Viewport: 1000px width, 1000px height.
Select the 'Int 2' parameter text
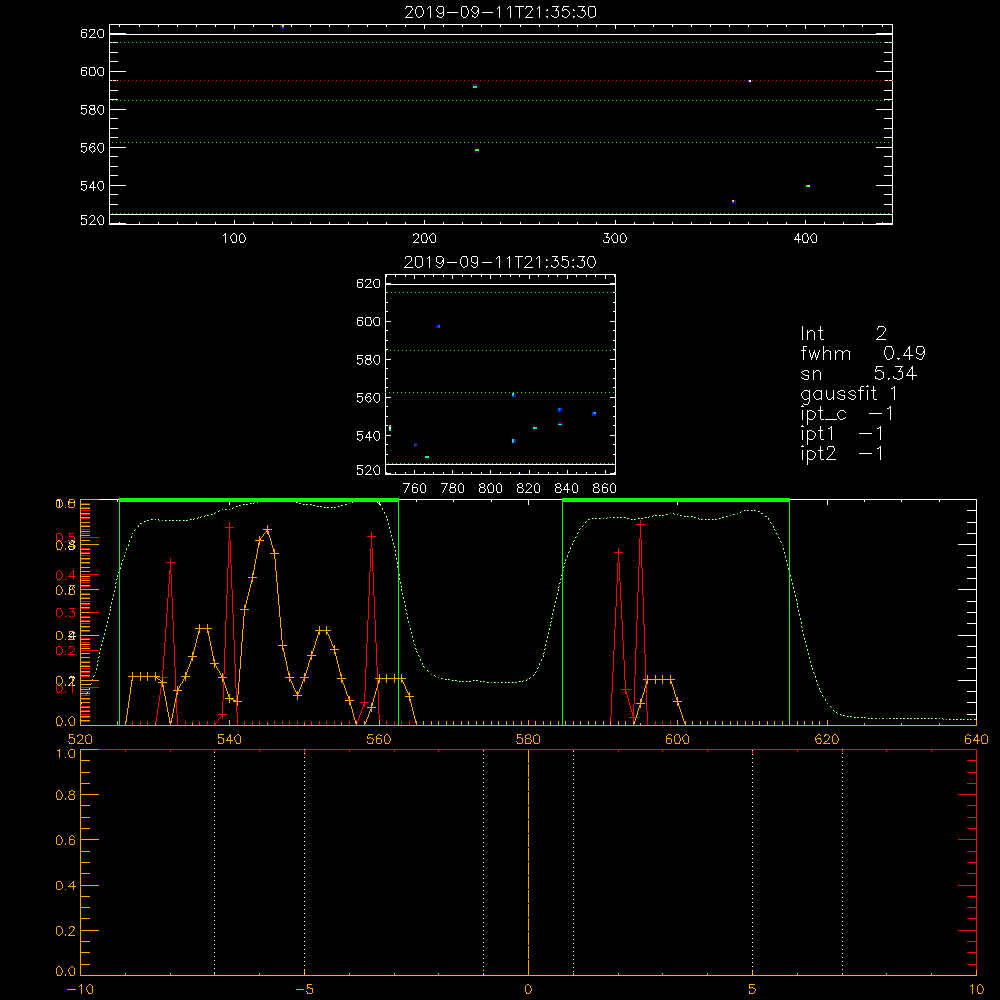(843, 334)
